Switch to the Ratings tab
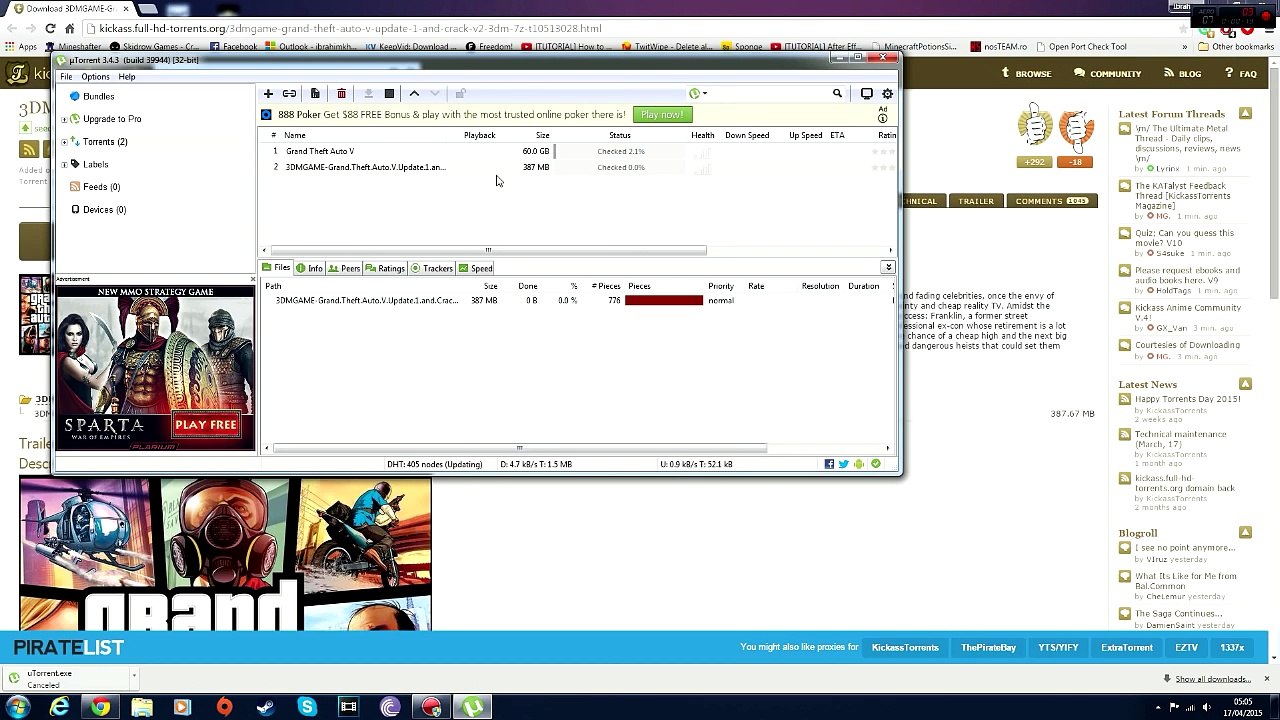This screenshot has height=720, width=1280. (x=385, y=268)
